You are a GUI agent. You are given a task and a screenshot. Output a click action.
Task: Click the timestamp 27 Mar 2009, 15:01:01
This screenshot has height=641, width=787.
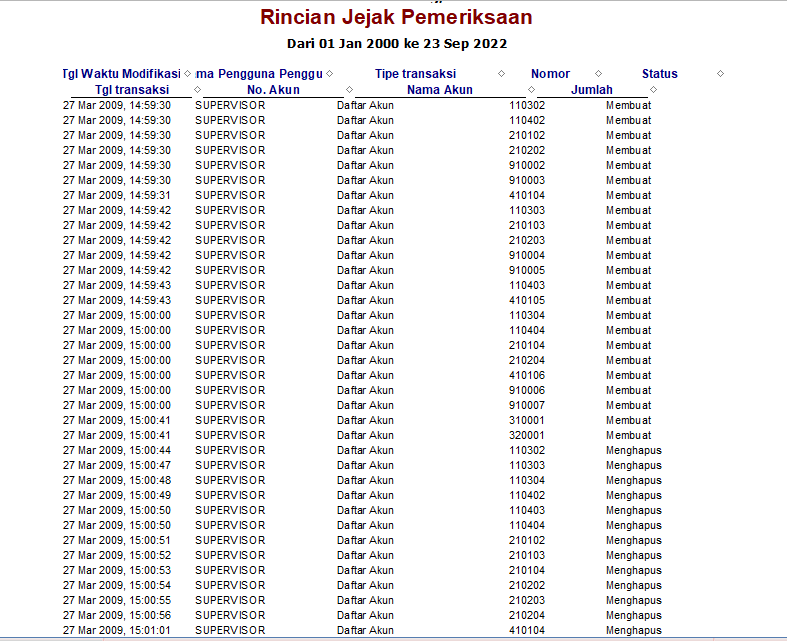point(117,630)
